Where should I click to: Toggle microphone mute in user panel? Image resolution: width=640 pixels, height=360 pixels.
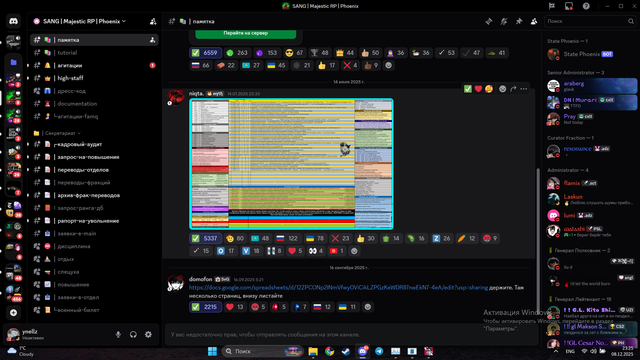(x=118, y=334)
